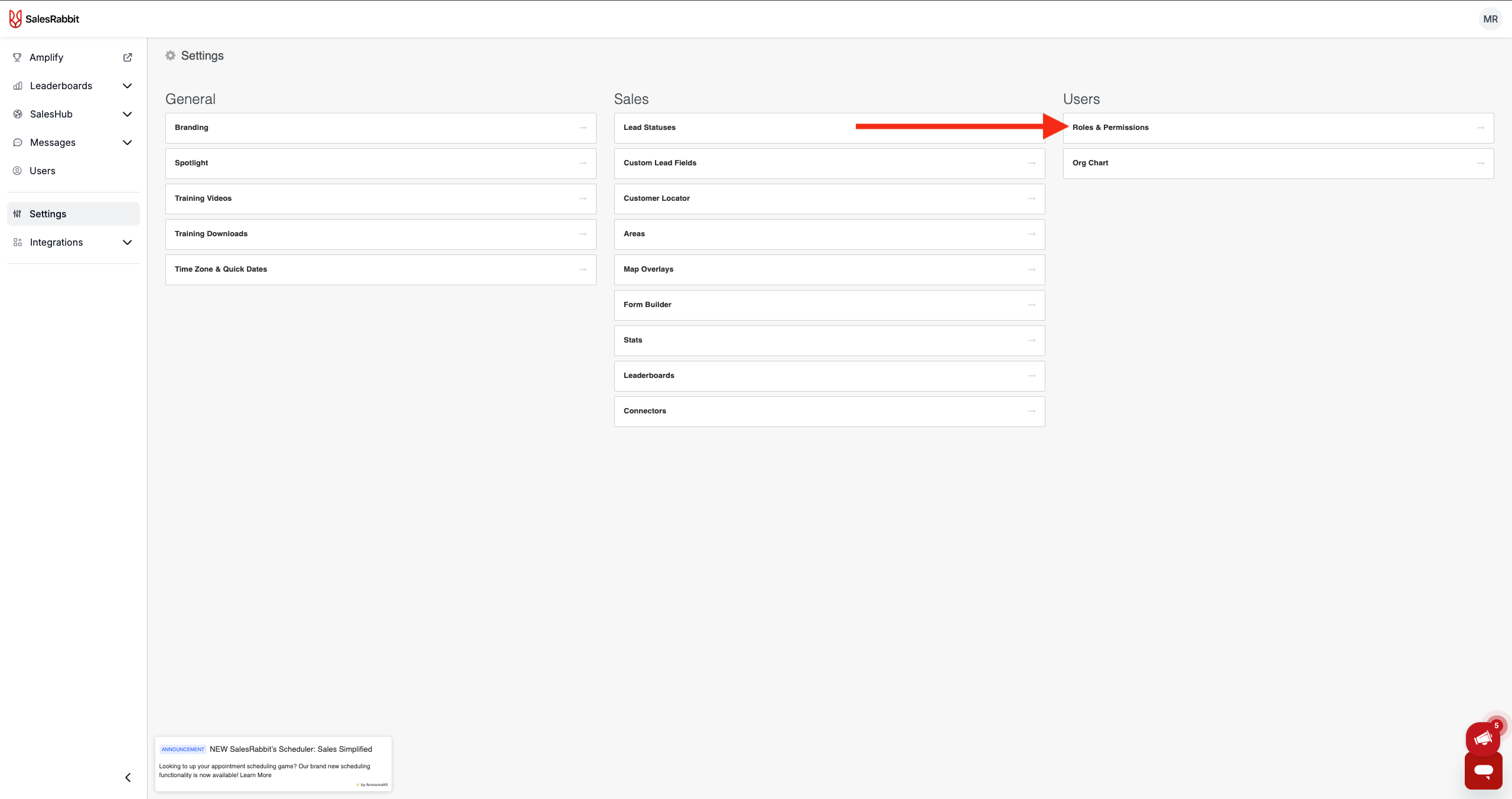
Task: Click the Settings sliders icon in sidebar
Action: point(17,214)
